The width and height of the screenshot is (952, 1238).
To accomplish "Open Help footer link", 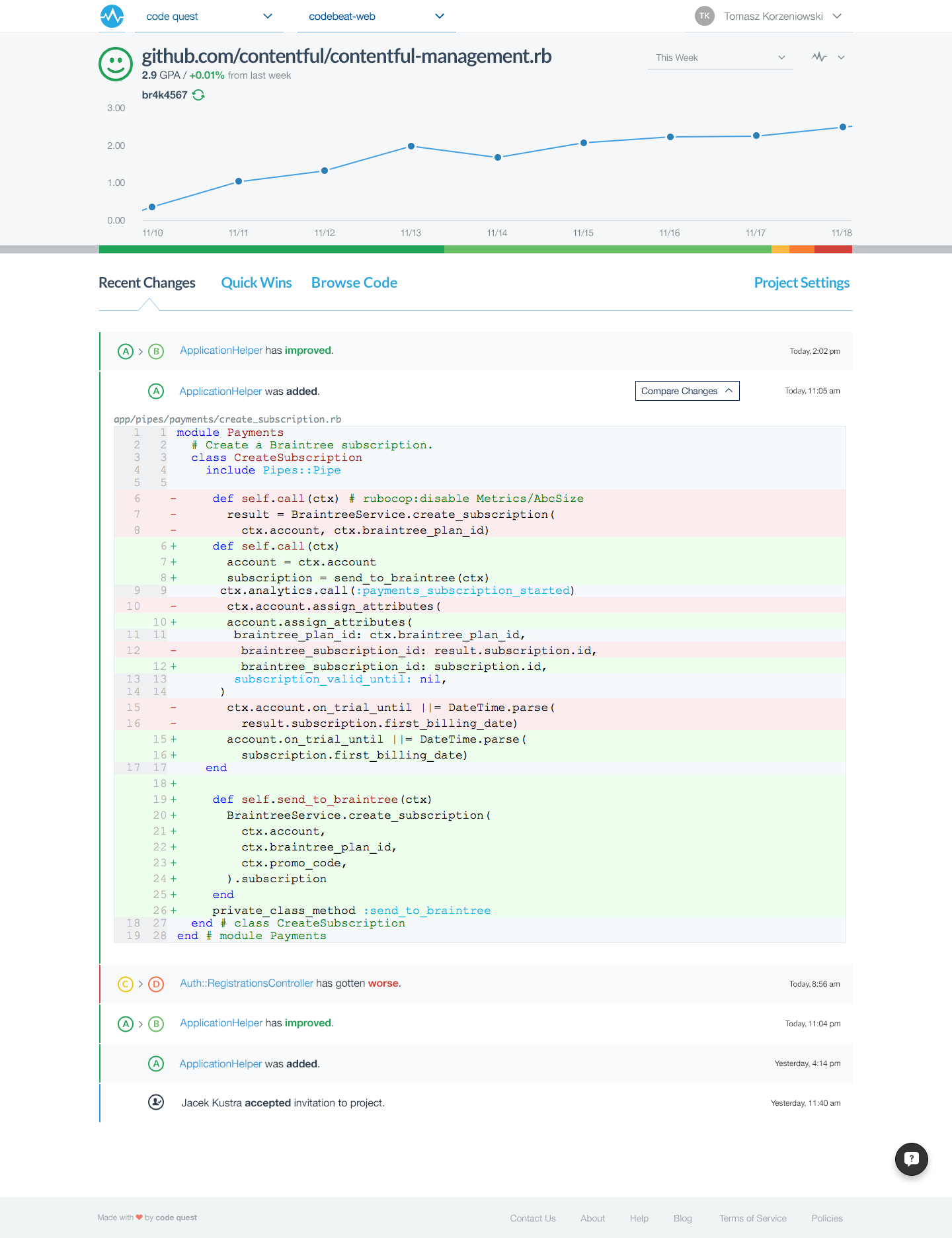I will [x=639, y=1218].
